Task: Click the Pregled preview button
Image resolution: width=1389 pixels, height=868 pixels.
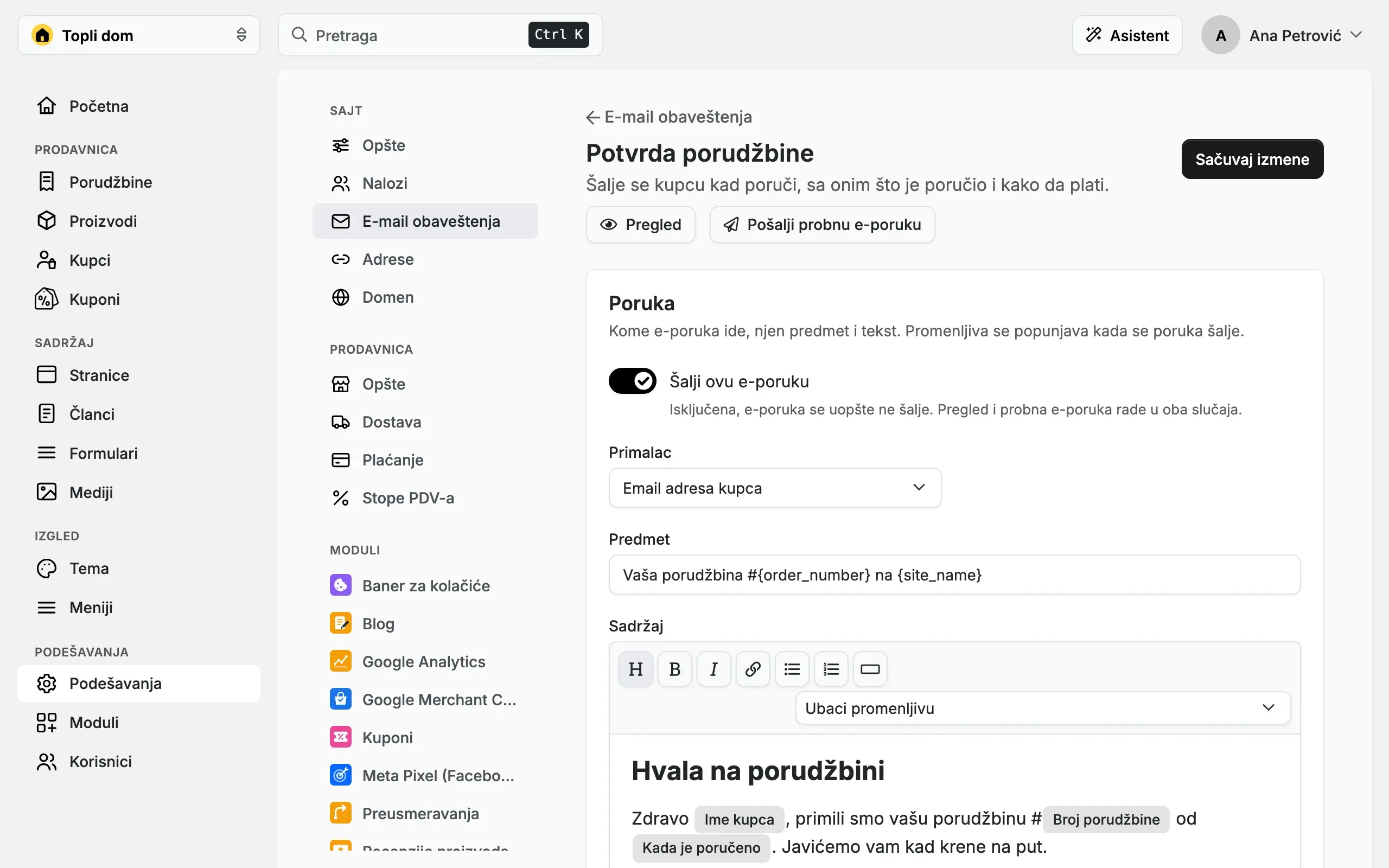Action: (x=640, y=225)
